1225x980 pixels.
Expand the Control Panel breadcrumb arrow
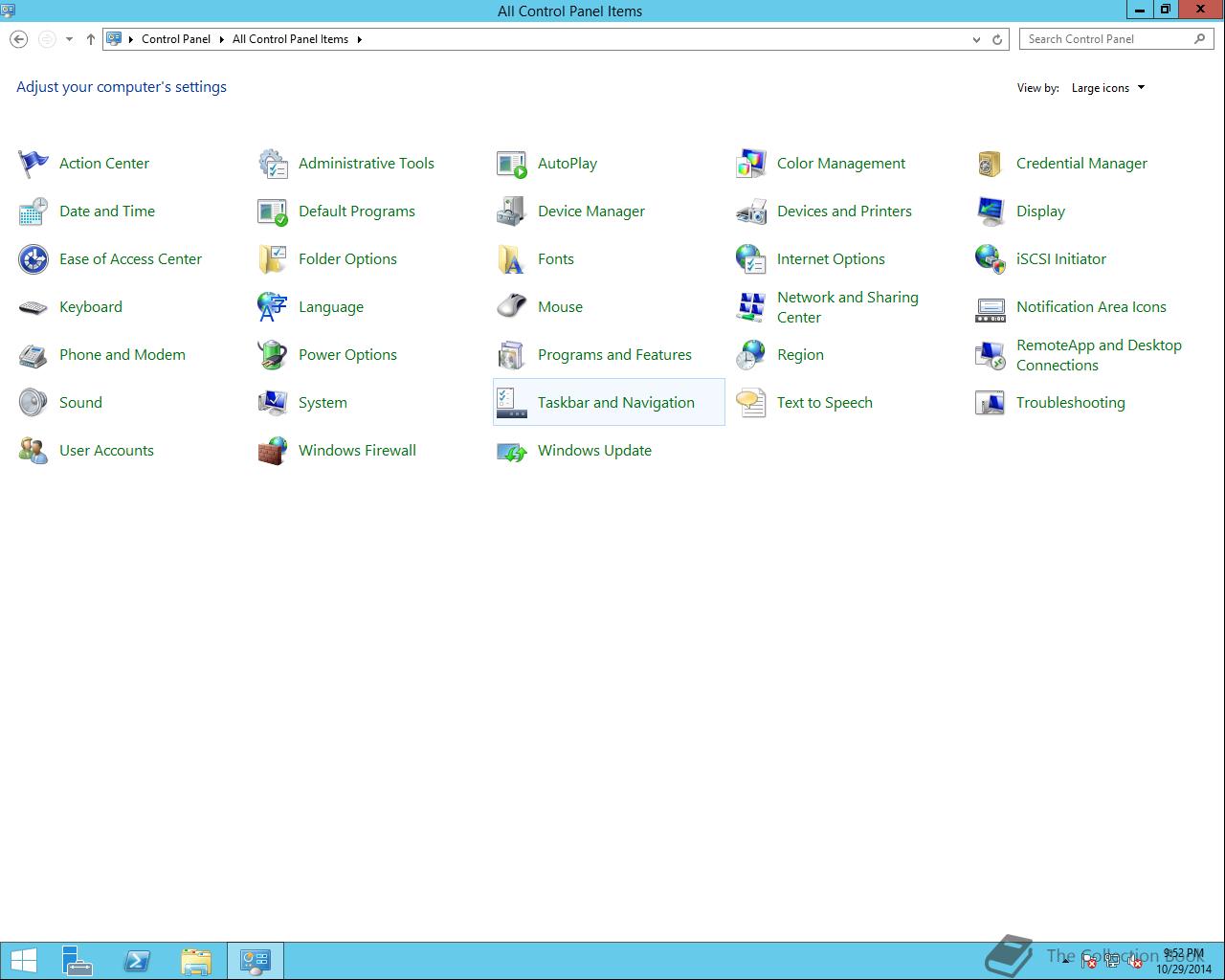click(221, 39)
